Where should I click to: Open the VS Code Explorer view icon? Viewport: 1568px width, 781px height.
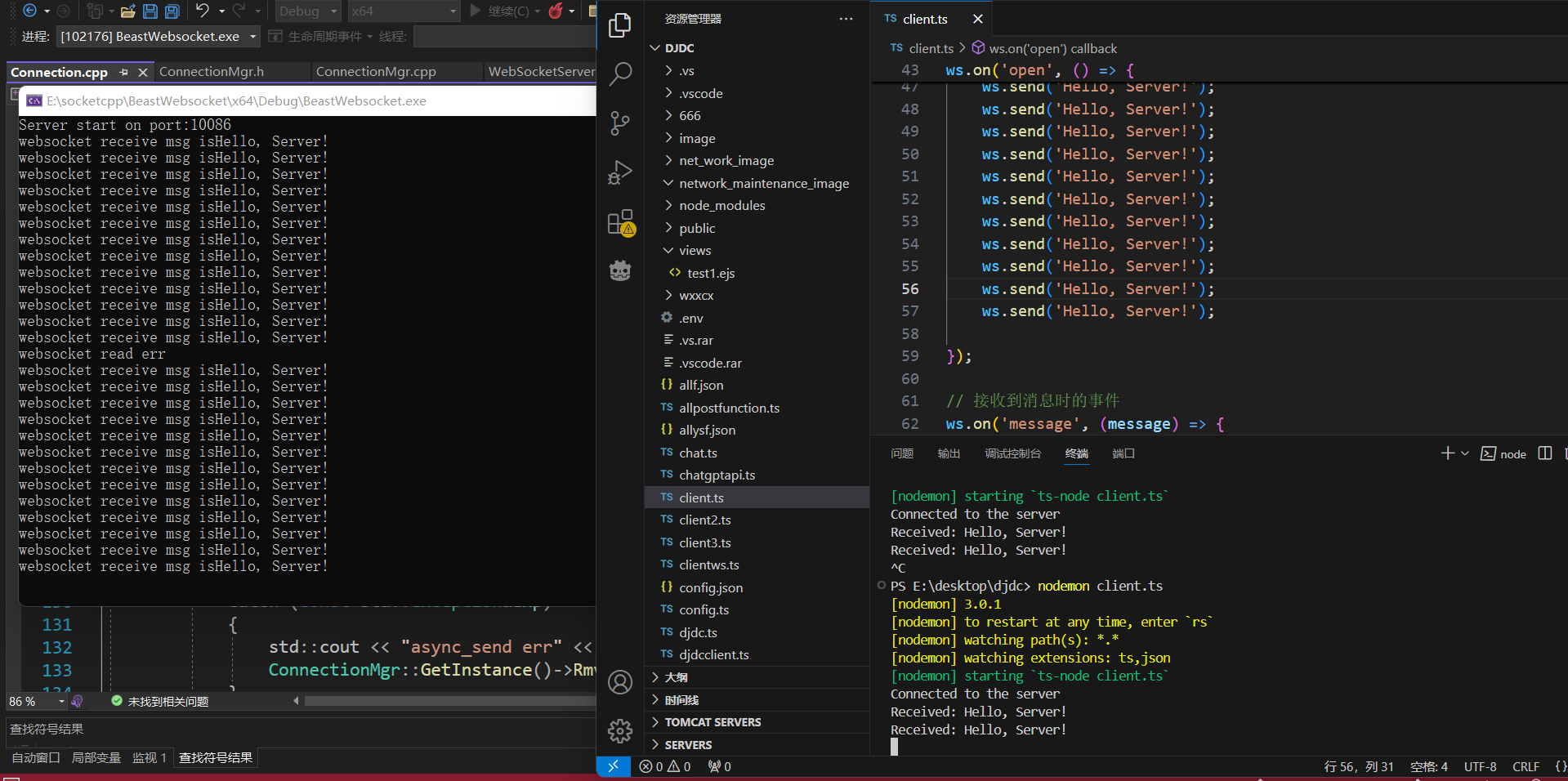click(620, 25)
